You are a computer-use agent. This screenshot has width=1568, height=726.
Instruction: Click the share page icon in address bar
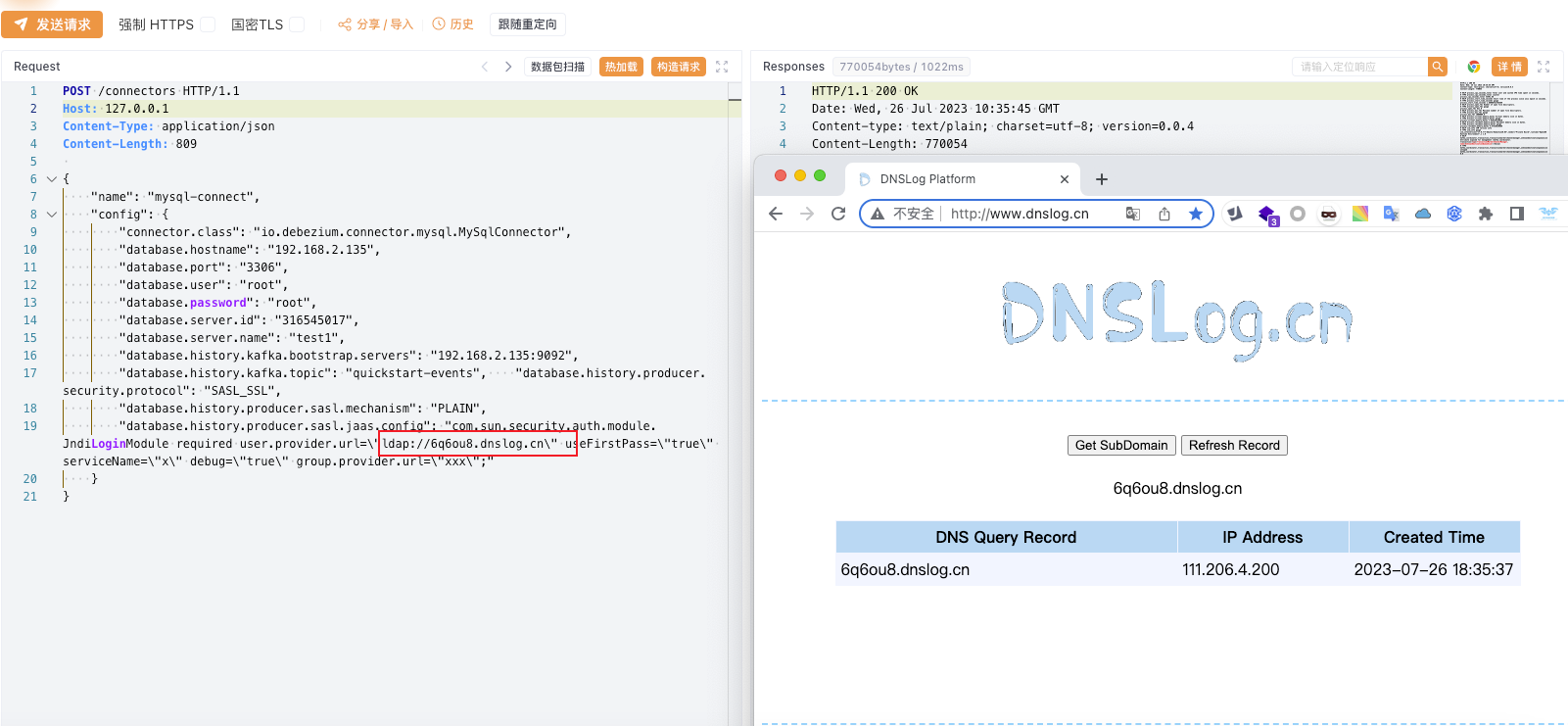point(1164,214)
